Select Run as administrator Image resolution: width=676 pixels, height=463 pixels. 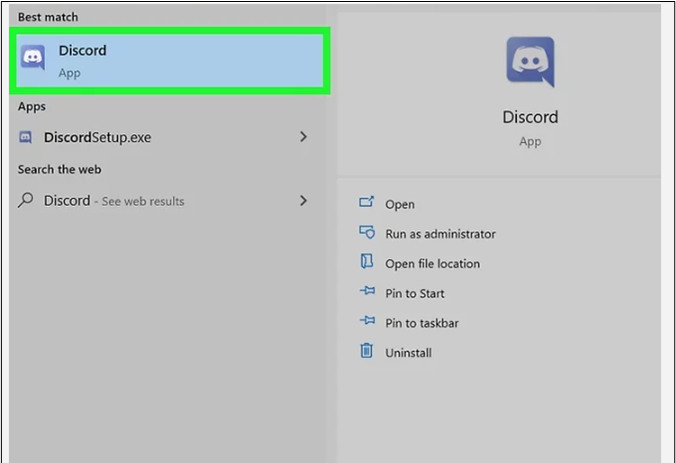point(440,234)
